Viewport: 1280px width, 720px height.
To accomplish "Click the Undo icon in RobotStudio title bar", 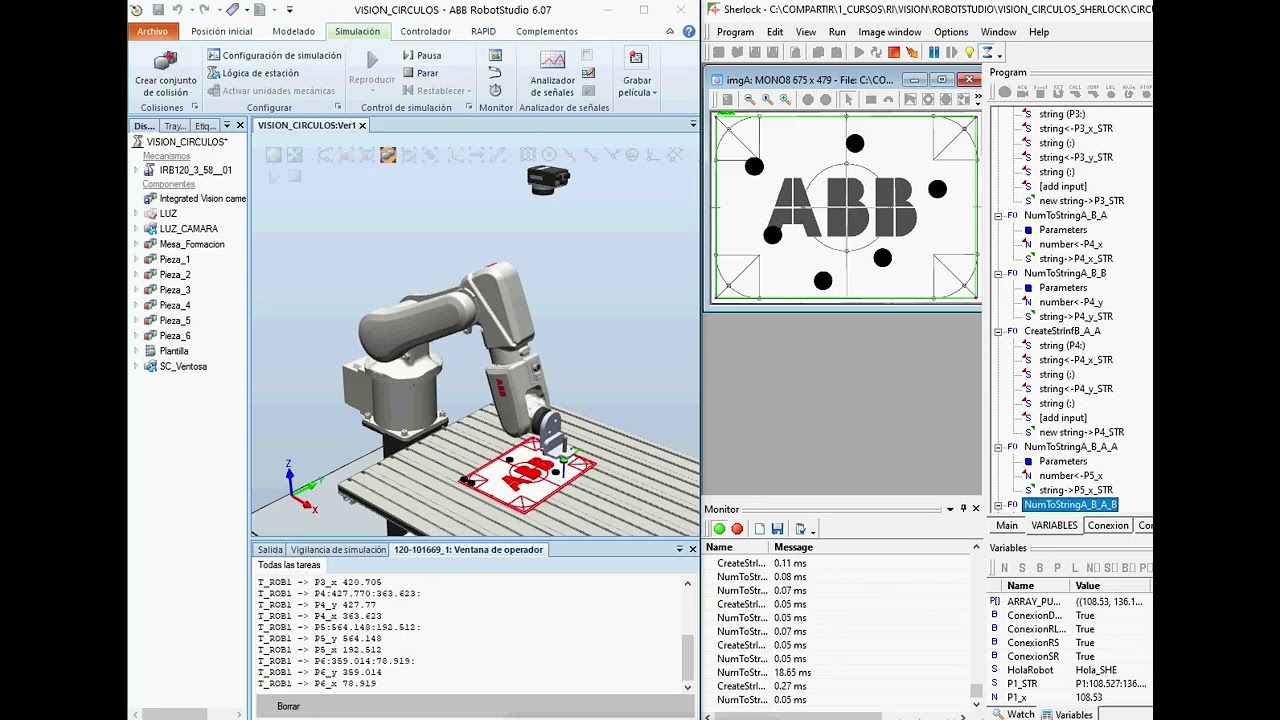I will 177,10.
